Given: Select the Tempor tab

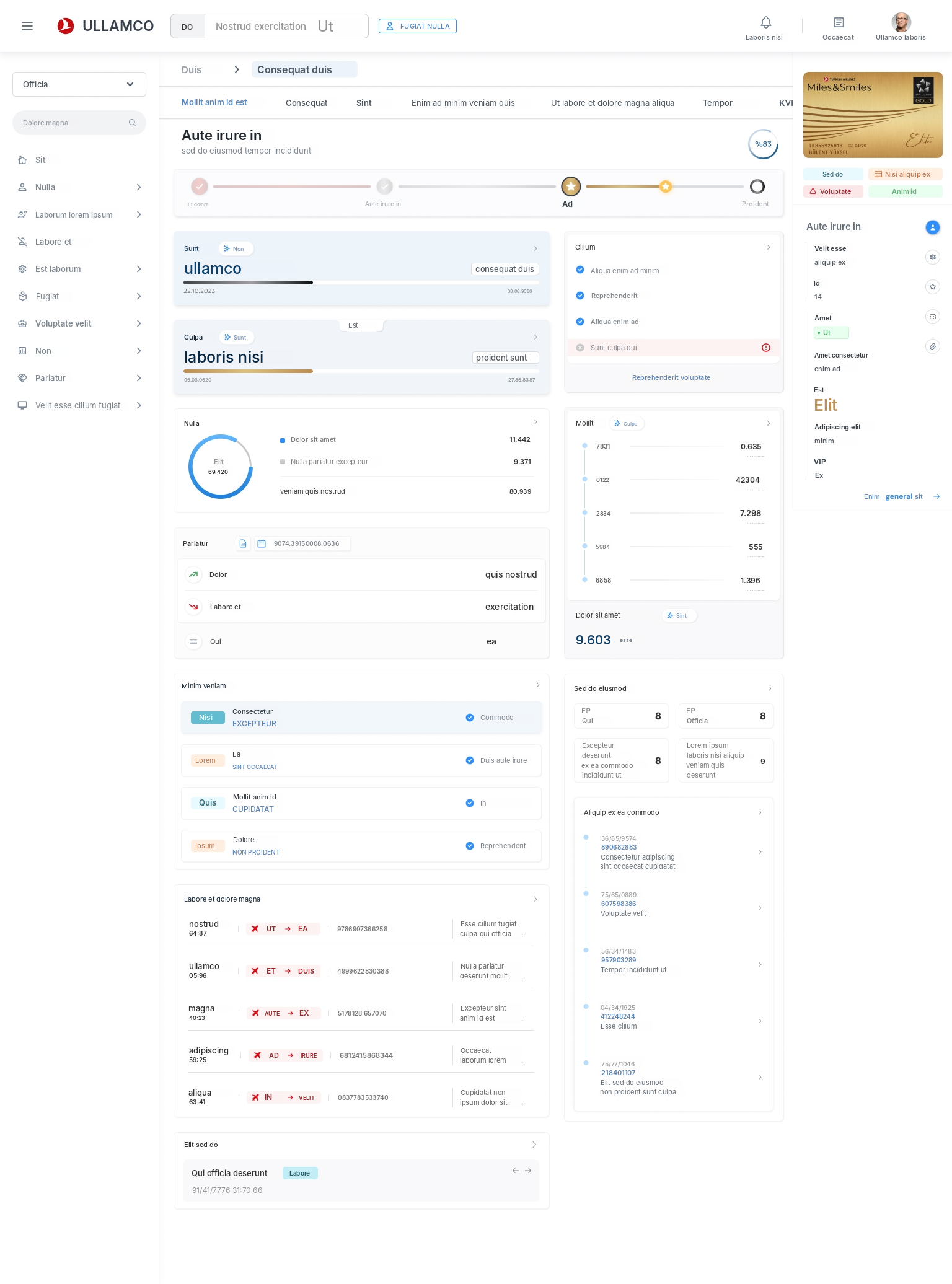Looking at the screenshot, I should (718, 103).
